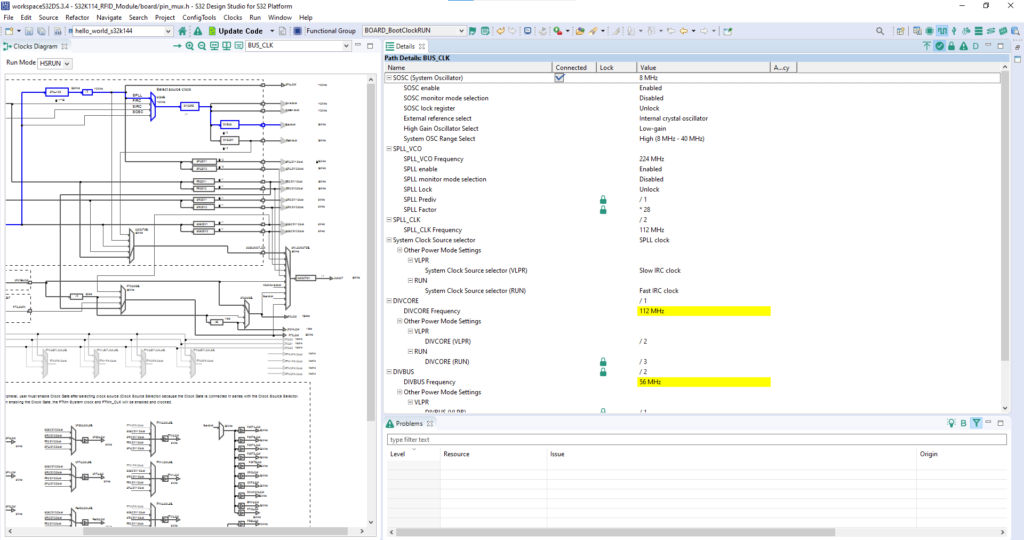Toggle lock on SPLL Factor row
Viewport: 1024px width, 540px height.
pyautogui.click(x=603, y=210)
